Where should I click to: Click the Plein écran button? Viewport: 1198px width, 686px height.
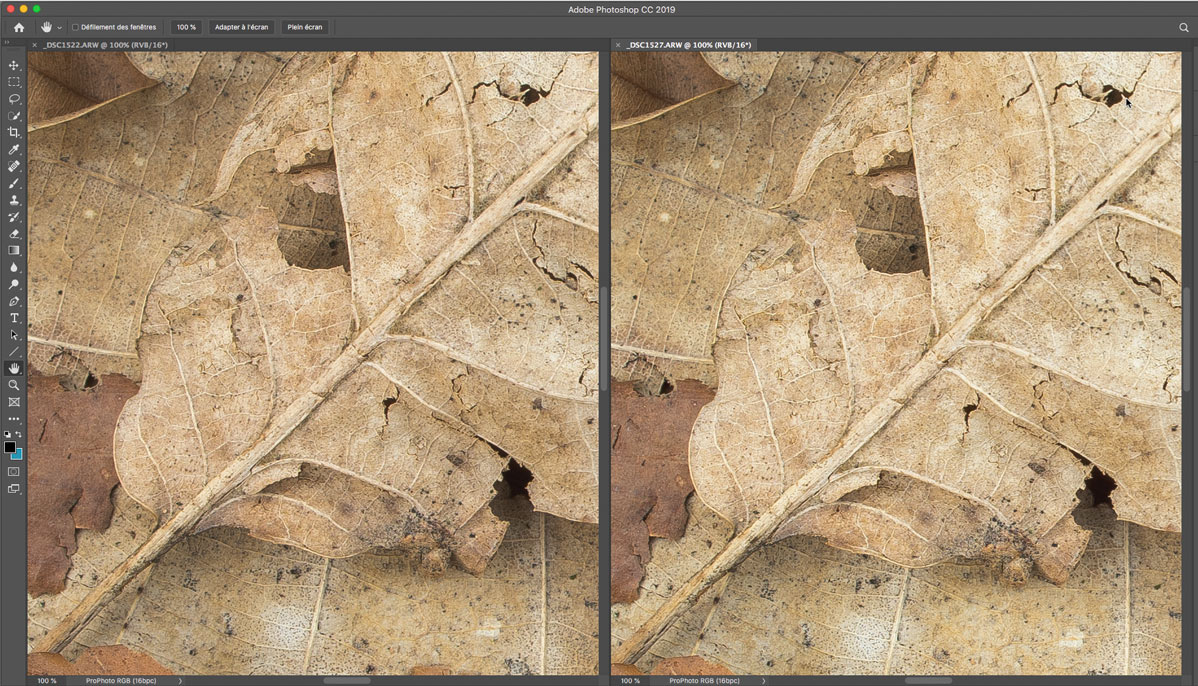coord(305,27)
